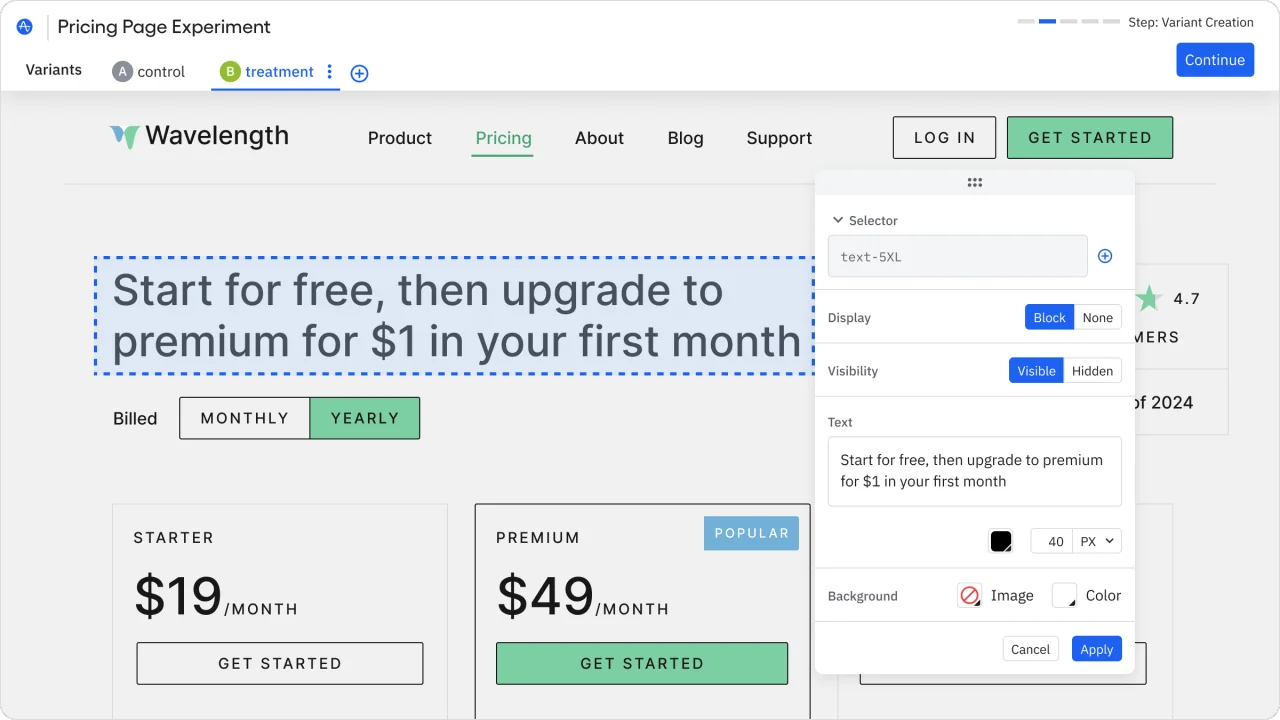Grab the editor panel drag handle
The image size is (1280, 720).
(x=974, y=182)
